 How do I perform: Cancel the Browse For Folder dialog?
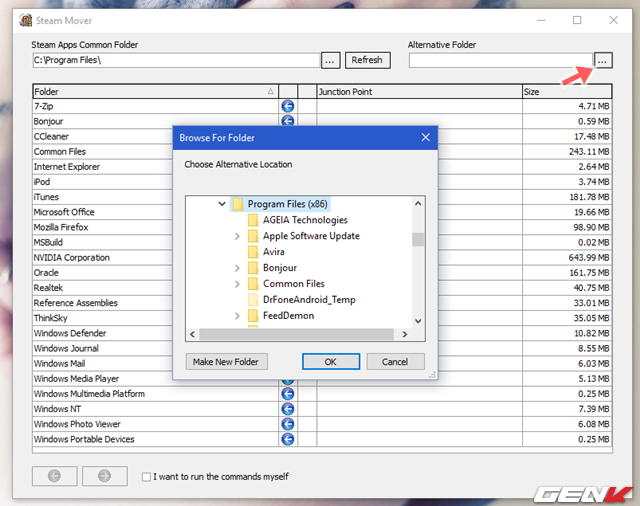[395, 362]
